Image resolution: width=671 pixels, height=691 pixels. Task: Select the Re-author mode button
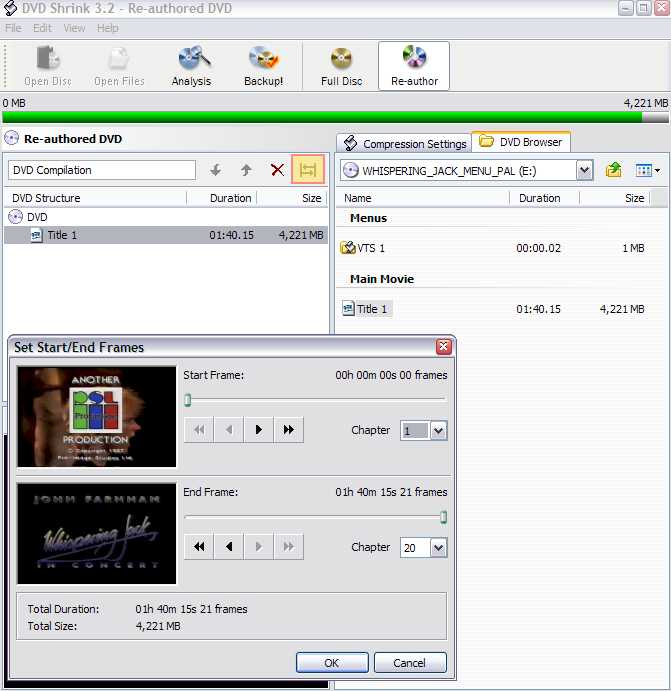[414, 67]
